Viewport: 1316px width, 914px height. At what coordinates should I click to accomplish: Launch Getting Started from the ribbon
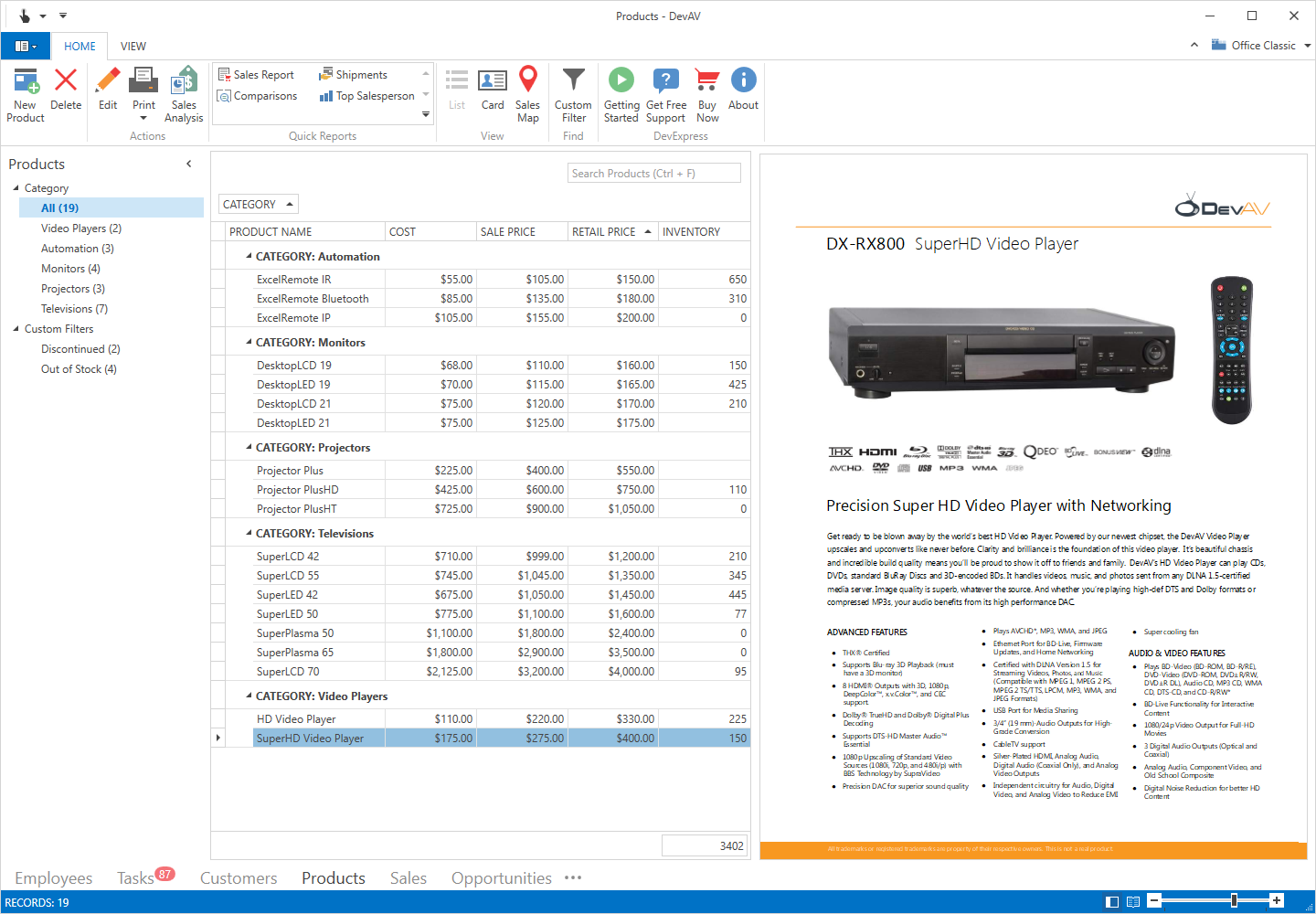coord(621,91)
